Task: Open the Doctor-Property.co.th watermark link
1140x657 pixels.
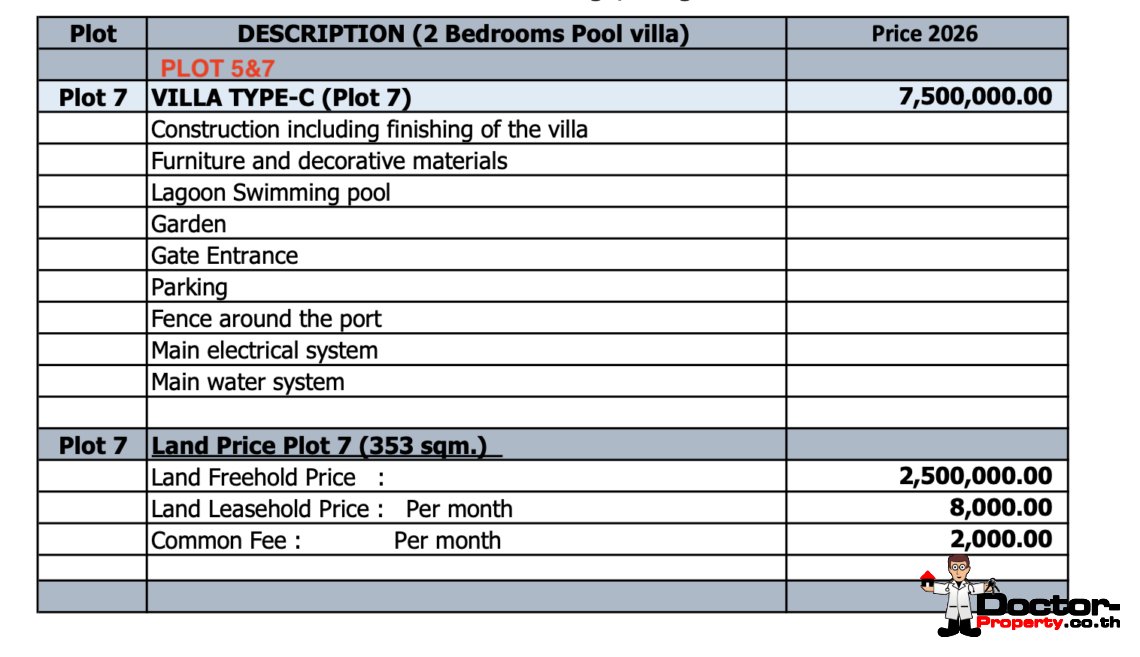Action: point(1047,611)
